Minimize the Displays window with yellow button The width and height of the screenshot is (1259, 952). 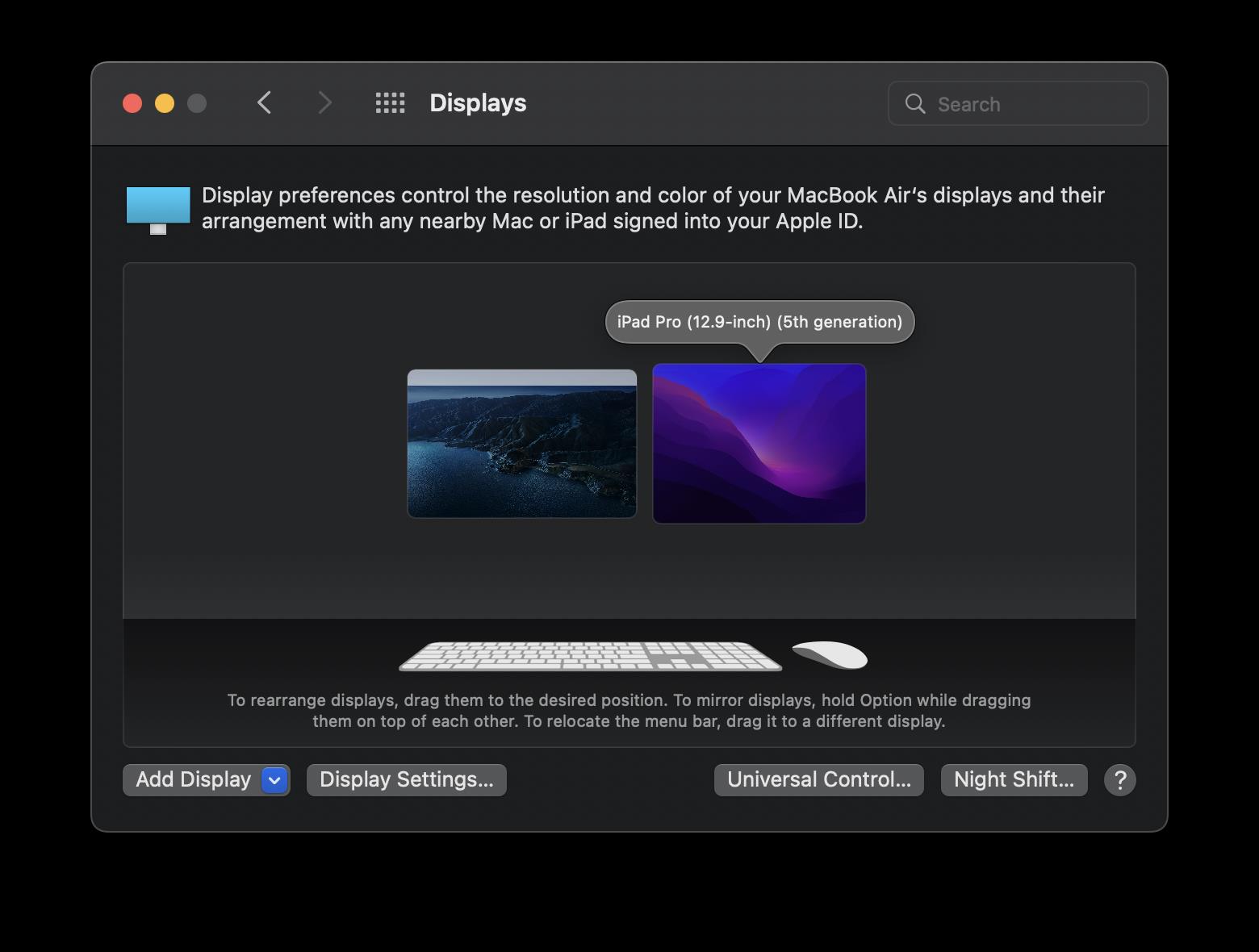click(x=165, y=103)
